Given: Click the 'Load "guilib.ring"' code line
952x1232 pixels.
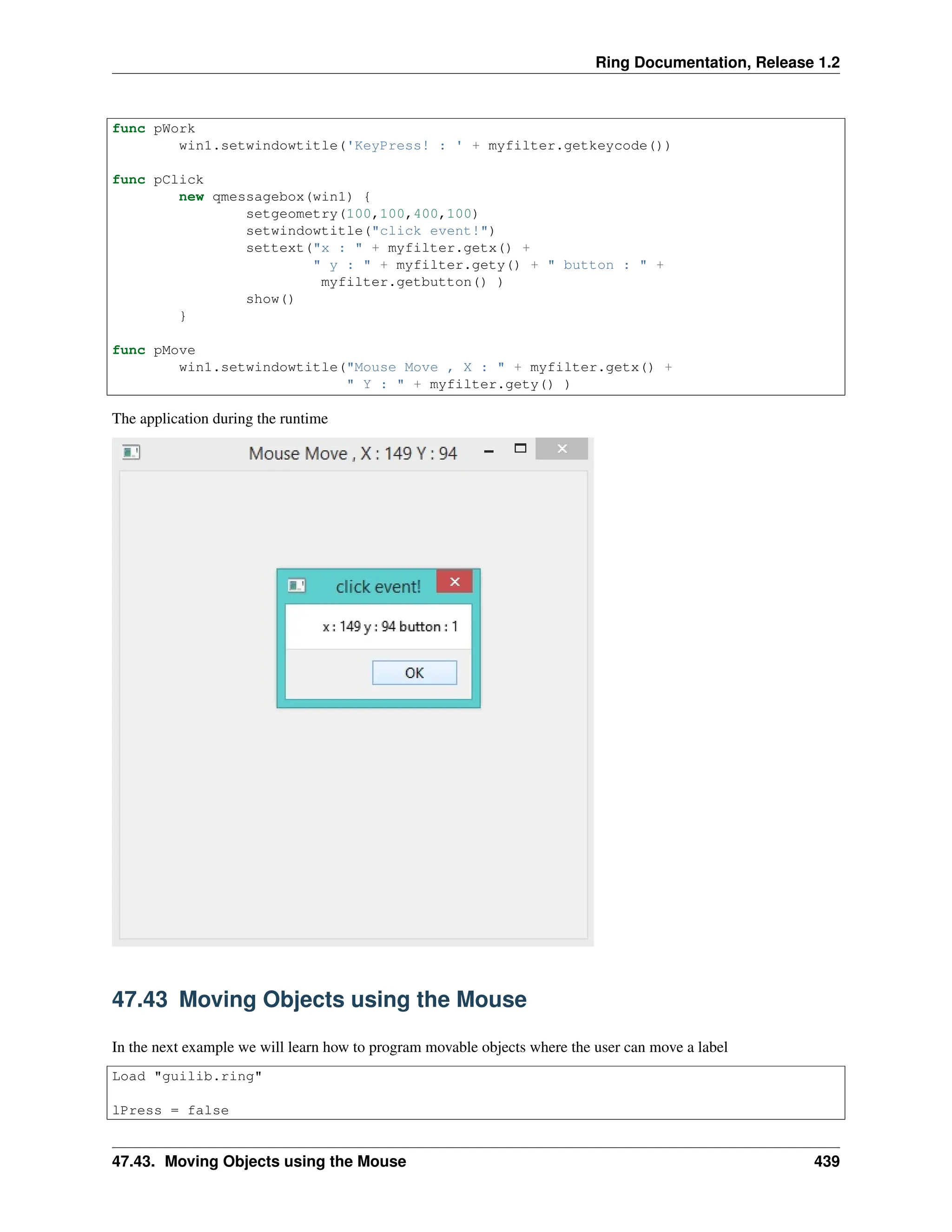Looking at the screenshot, I should pyautogui.click(x=187, y=1076).
